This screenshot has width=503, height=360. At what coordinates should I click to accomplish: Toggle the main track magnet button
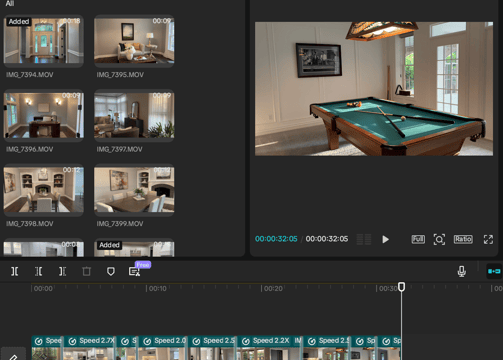click(x=494, y=271)
